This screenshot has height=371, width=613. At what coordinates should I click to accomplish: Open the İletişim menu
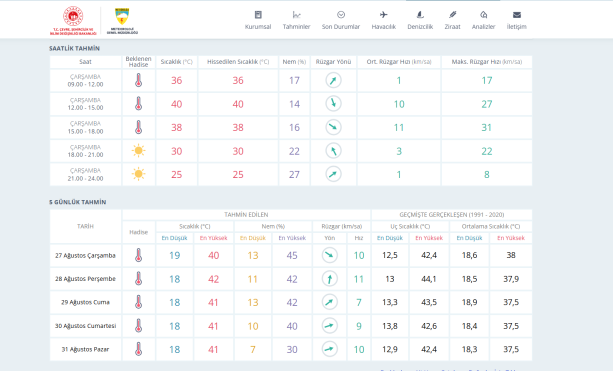pos(516,20)
